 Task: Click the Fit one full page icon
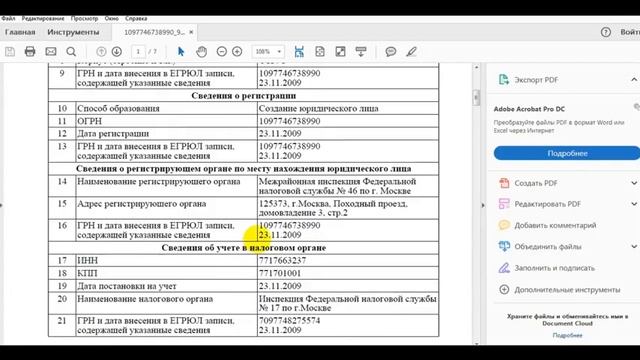(x=320, y=51)
